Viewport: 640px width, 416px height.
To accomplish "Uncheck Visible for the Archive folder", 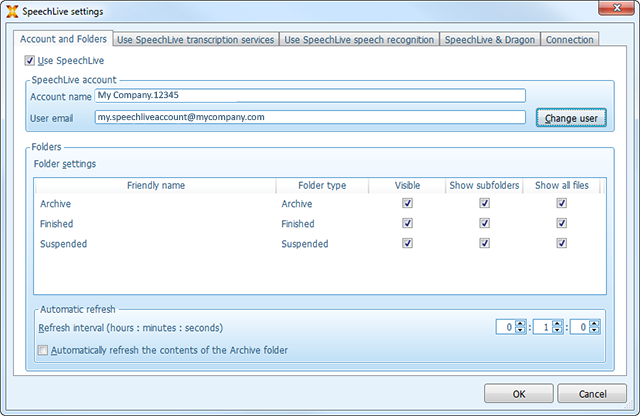I will tap(407, 203).
